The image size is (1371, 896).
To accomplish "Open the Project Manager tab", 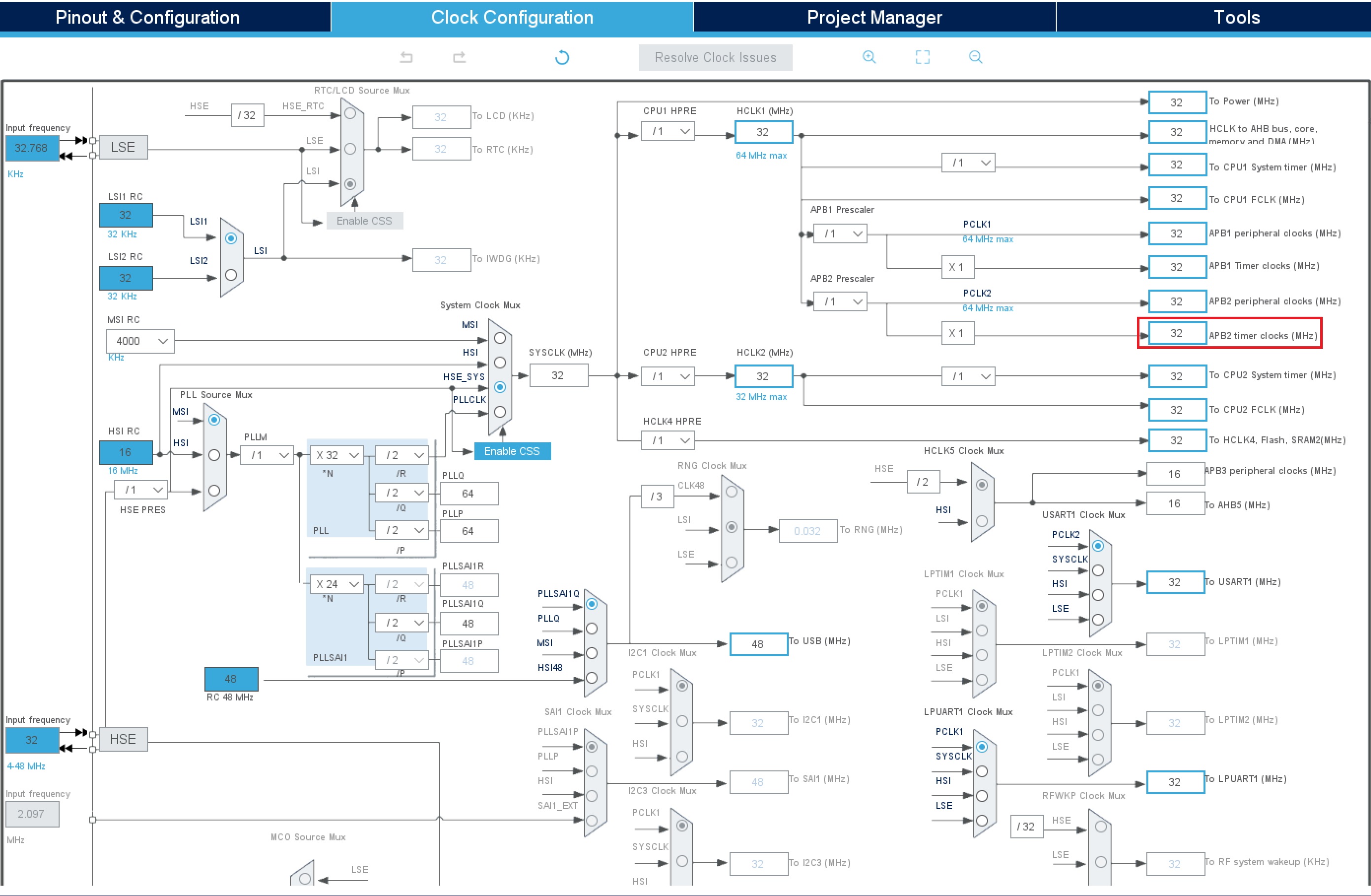I will [874, 17].
